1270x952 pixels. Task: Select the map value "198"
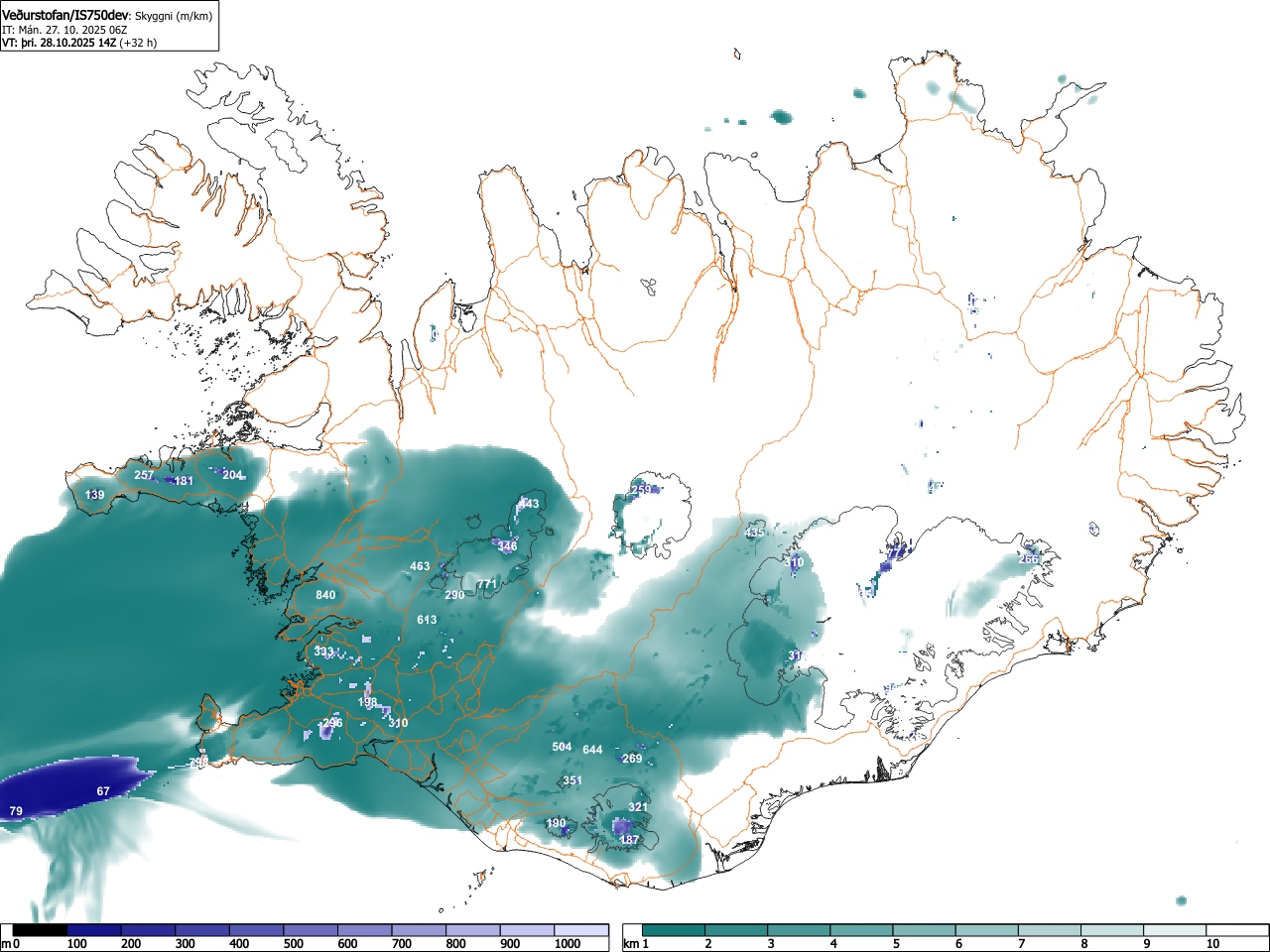(x=367, y=702)
